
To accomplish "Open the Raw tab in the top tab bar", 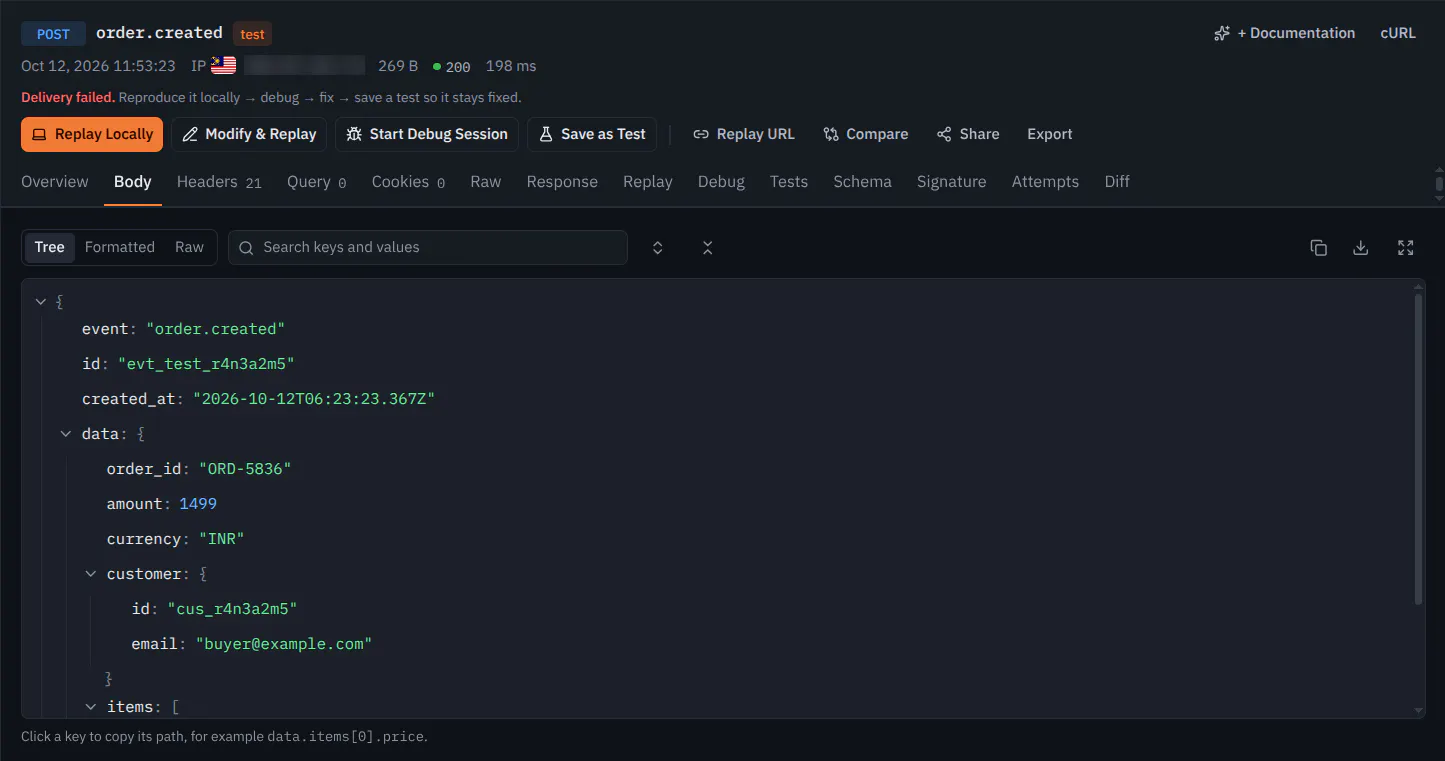I will [486, 182].
